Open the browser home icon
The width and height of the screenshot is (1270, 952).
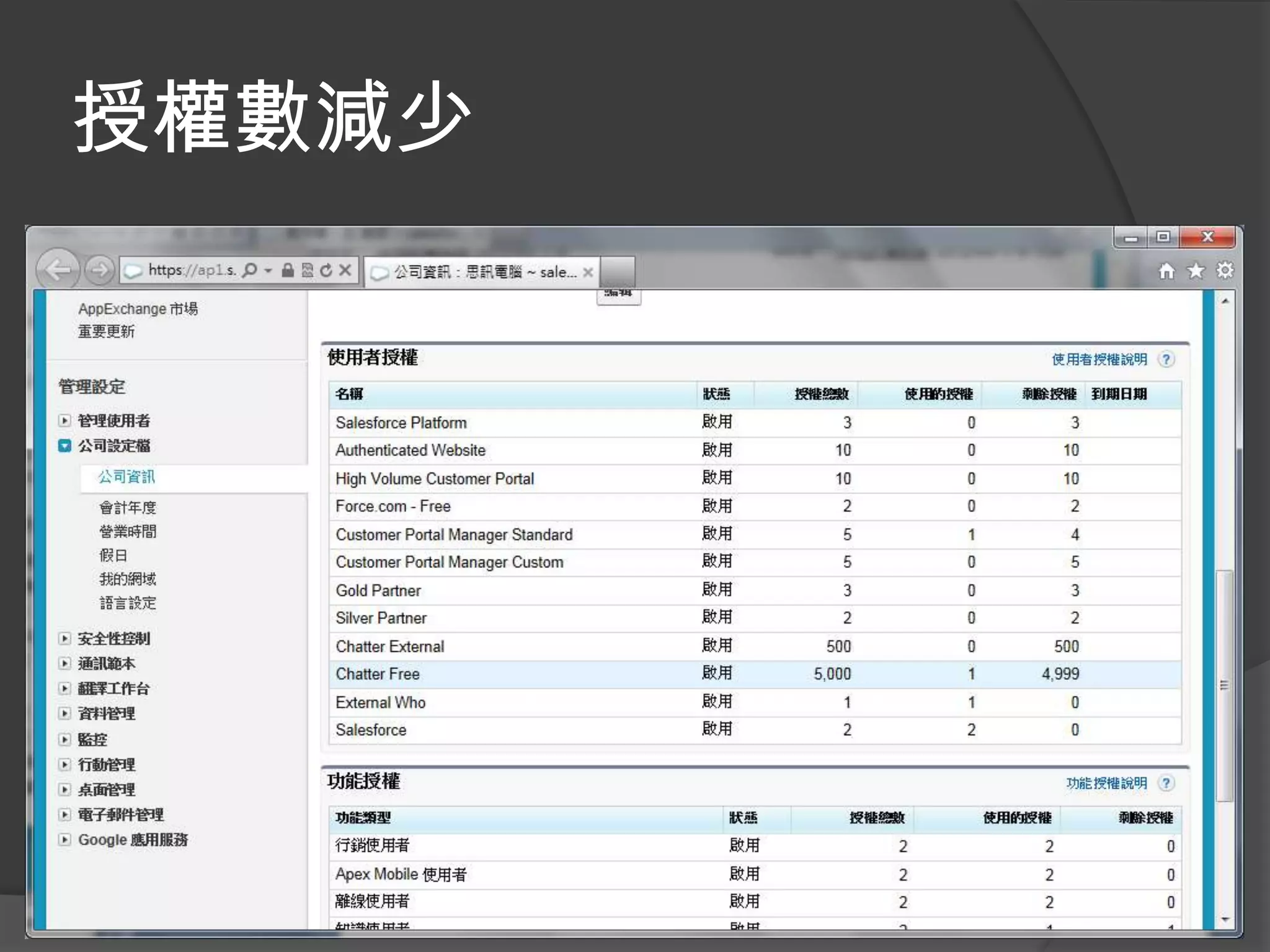pos(1166,271)
